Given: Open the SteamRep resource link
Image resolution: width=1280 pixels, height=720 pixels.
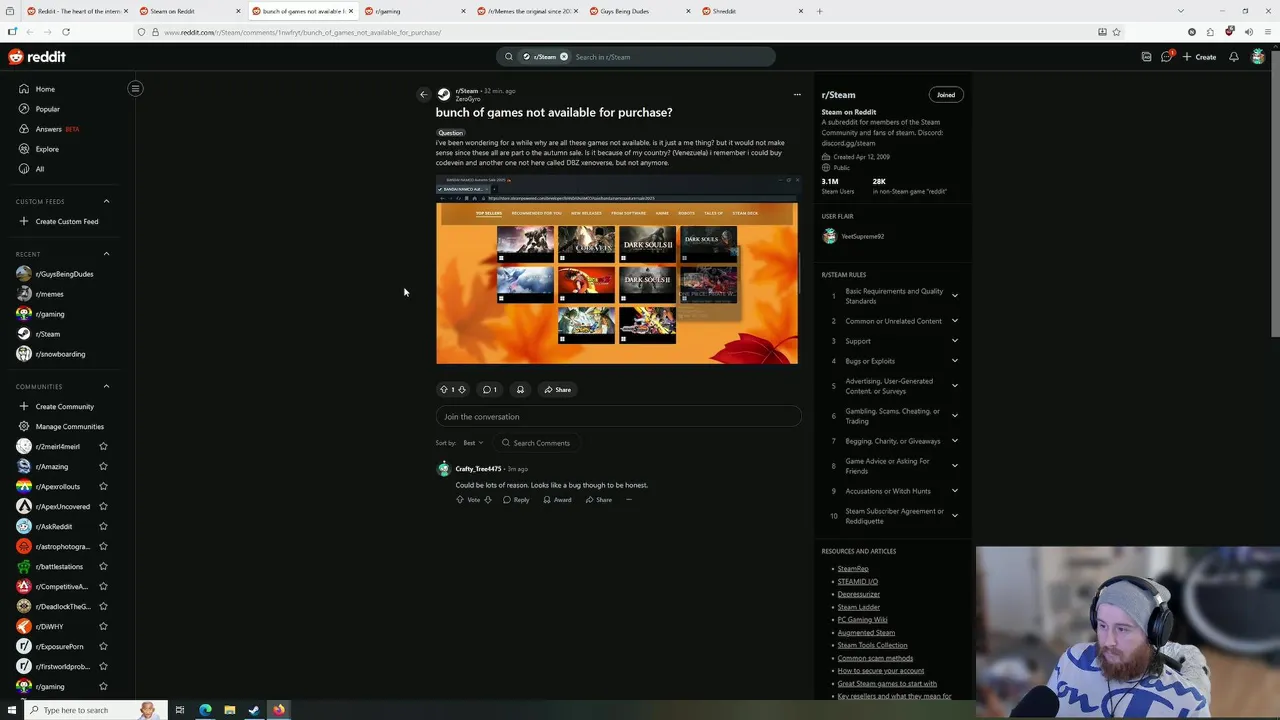Looking at the screenshot, I should point(853,568).
